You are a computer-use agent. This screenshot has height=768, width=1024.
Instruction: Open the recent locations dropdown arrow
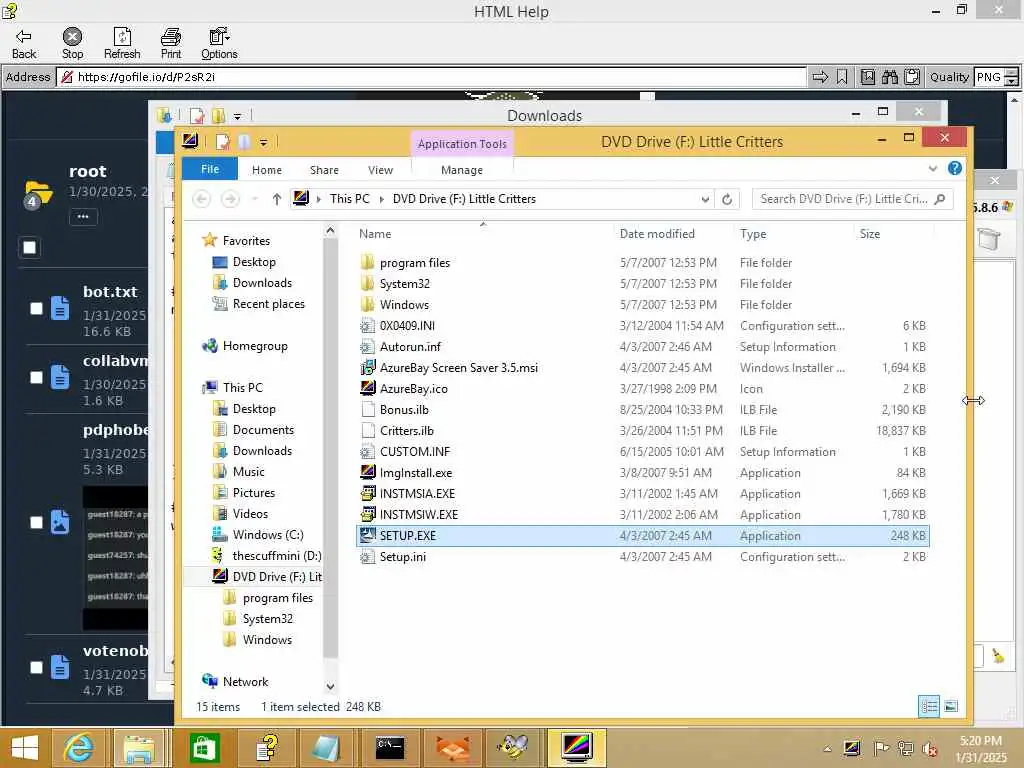[x=255, y=199]
